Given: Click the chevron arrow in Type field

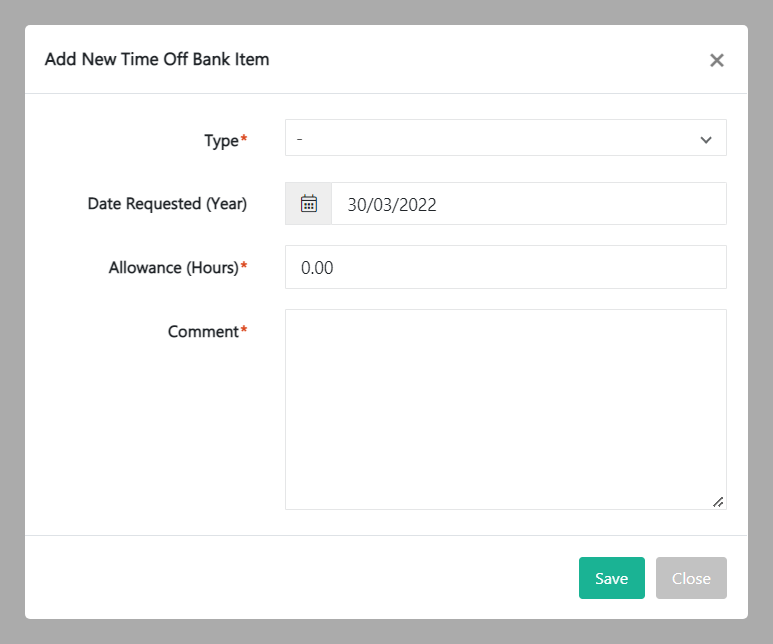Looking at the screenshot, I should pyautogui.click(x=706, y=140).
